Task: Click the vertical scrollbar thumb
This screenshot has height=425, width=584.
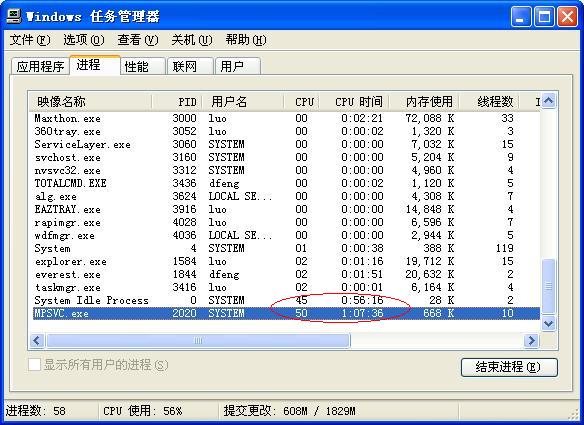Action: click(x=549, y=286)
